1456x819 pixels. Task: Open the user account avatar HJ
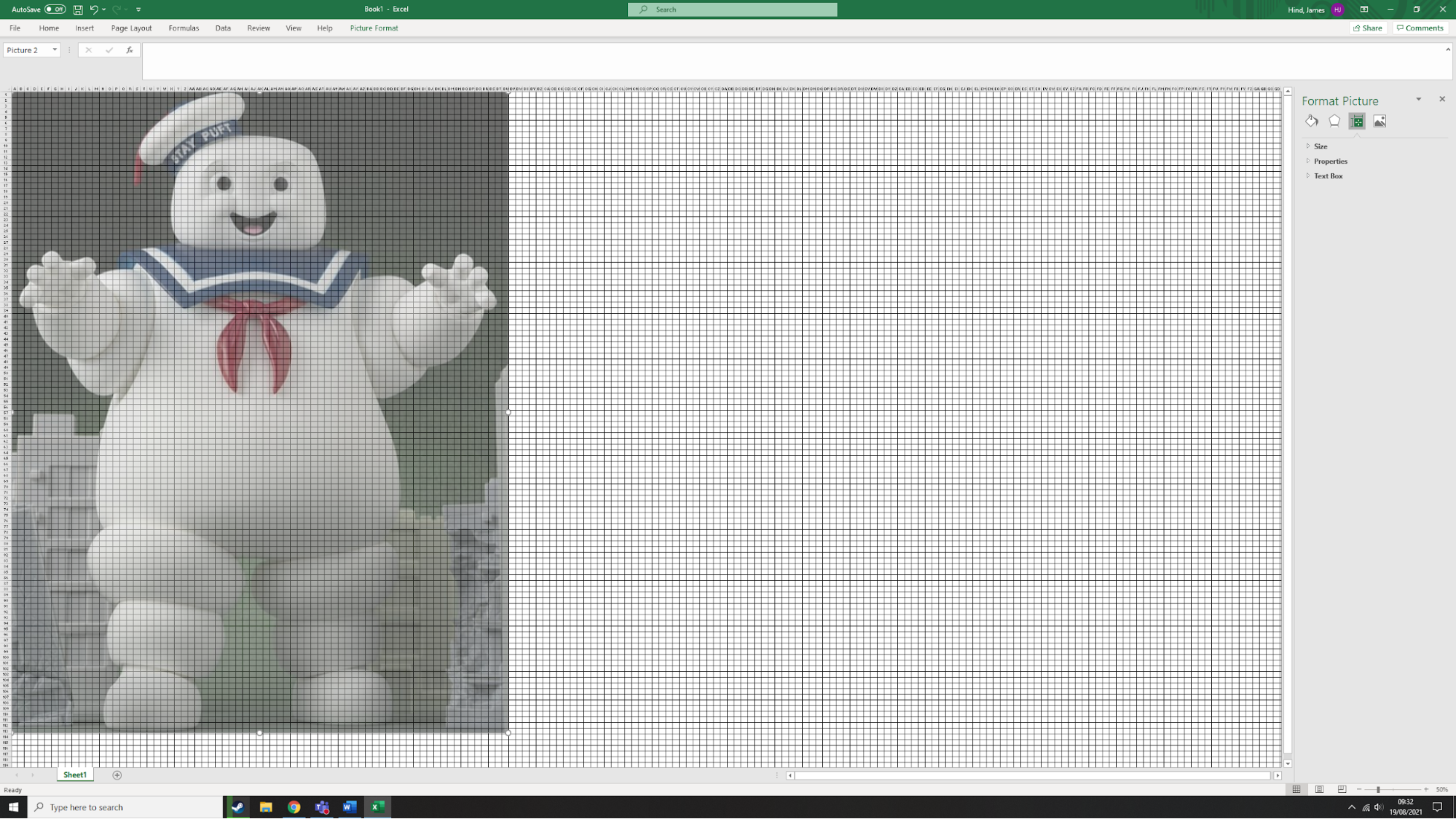pos(1337,9)
